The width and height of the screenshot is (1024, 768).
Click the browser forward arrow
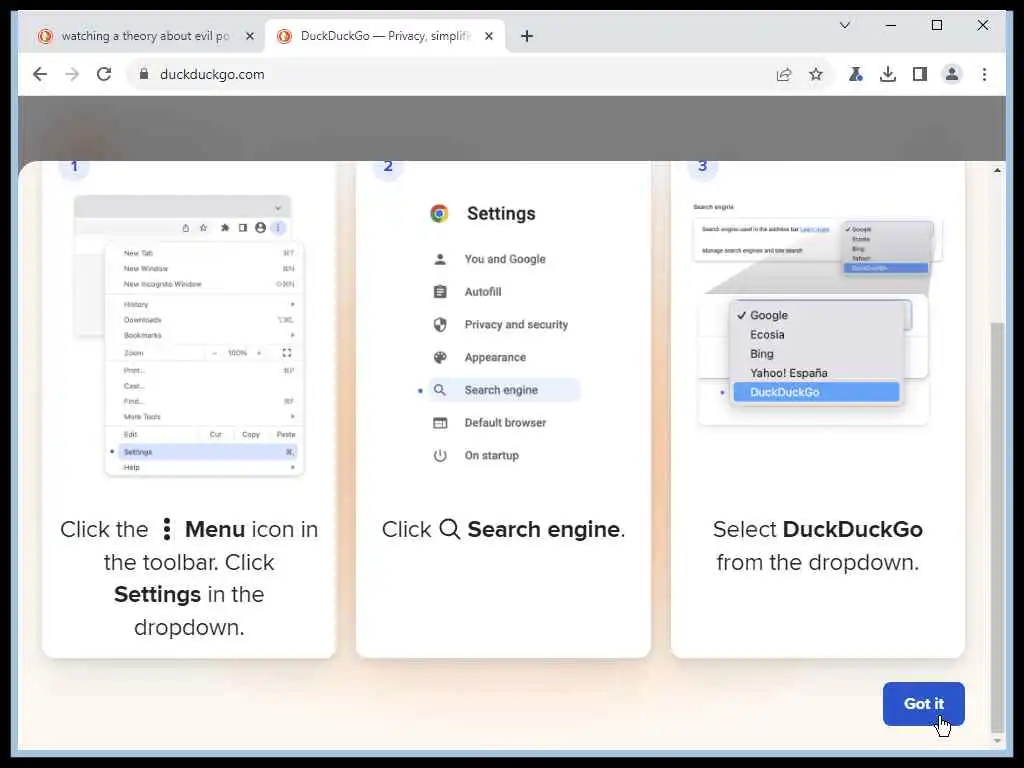[72, 74]
